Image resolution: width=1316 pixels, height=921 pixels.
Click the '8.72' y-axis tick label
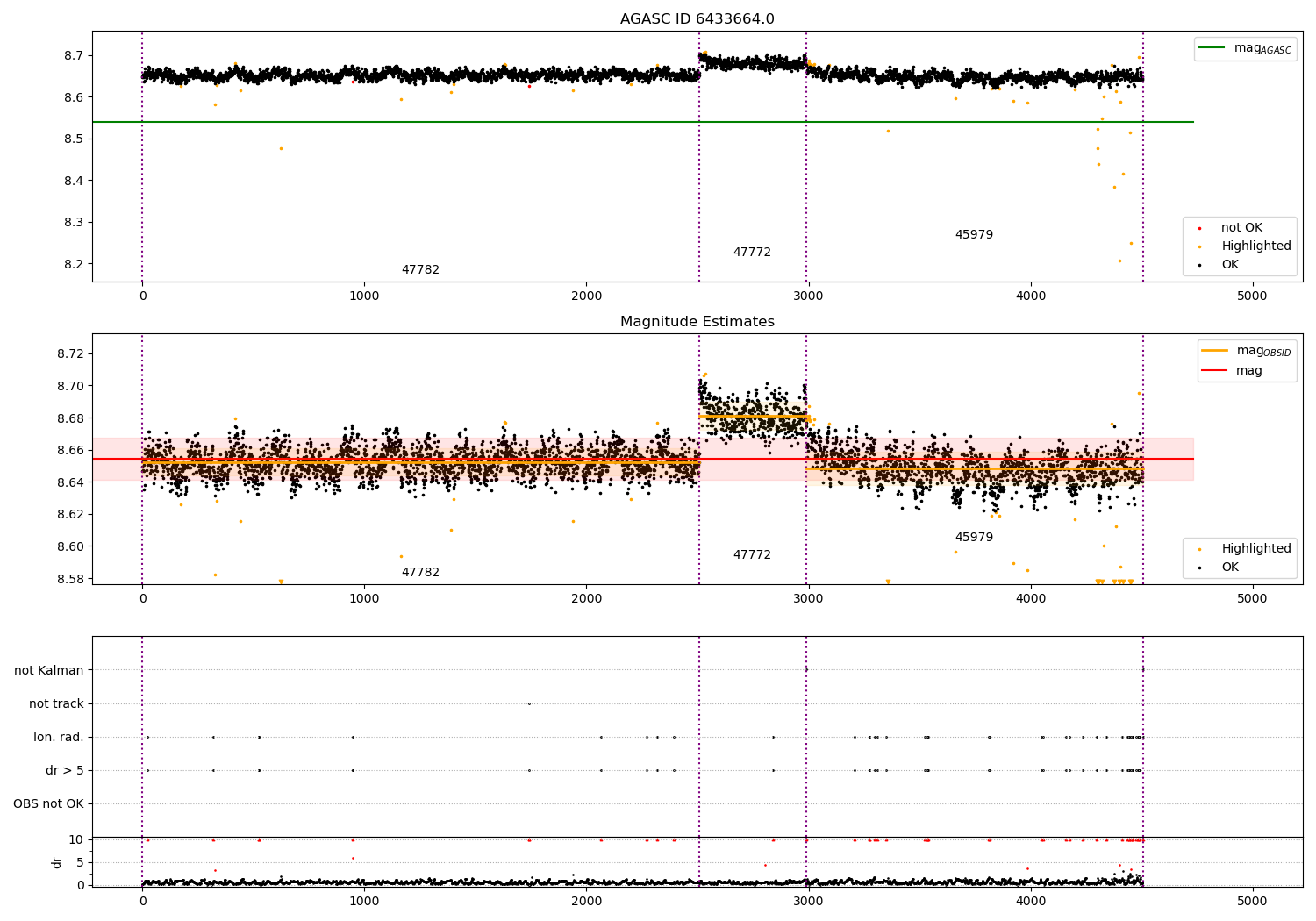tap(70, 354)
